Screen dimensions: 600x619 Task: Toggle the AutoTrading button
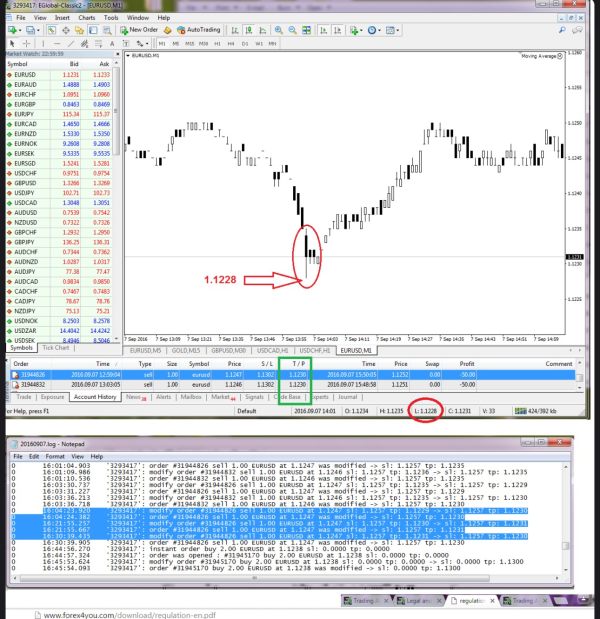(199, 30)
